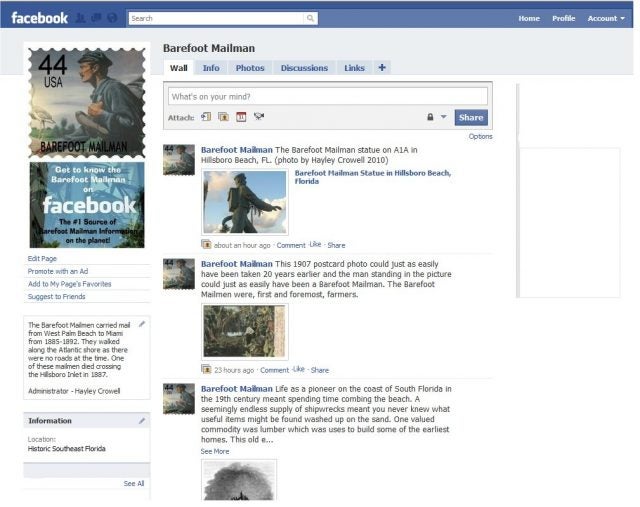Viewport: 640px width, 507px height.
Task: Click Promote with an Ad
Action: coord(58,271)
